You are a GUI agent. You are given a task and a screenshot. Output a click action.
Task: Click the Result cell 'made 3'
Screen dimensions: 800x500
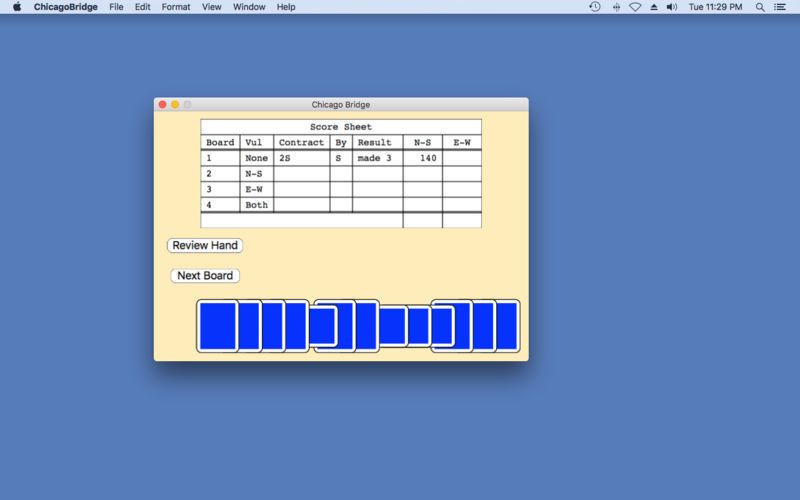378,158
